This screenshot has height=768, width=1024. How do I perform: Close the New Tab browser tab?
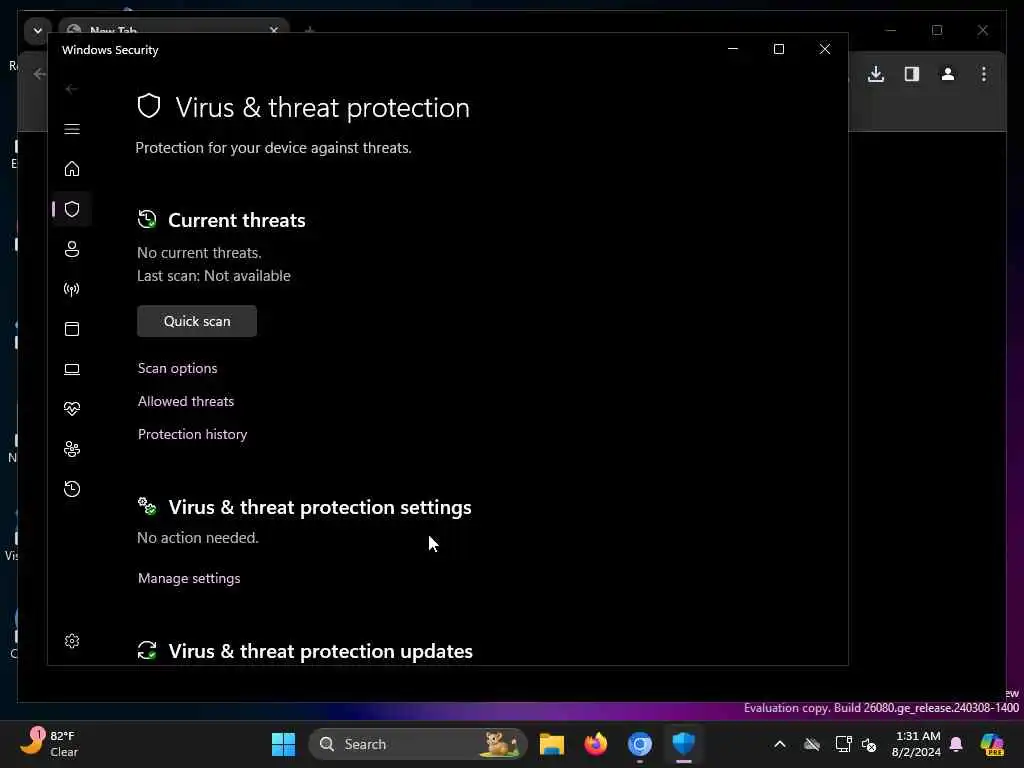pos(274,30)
